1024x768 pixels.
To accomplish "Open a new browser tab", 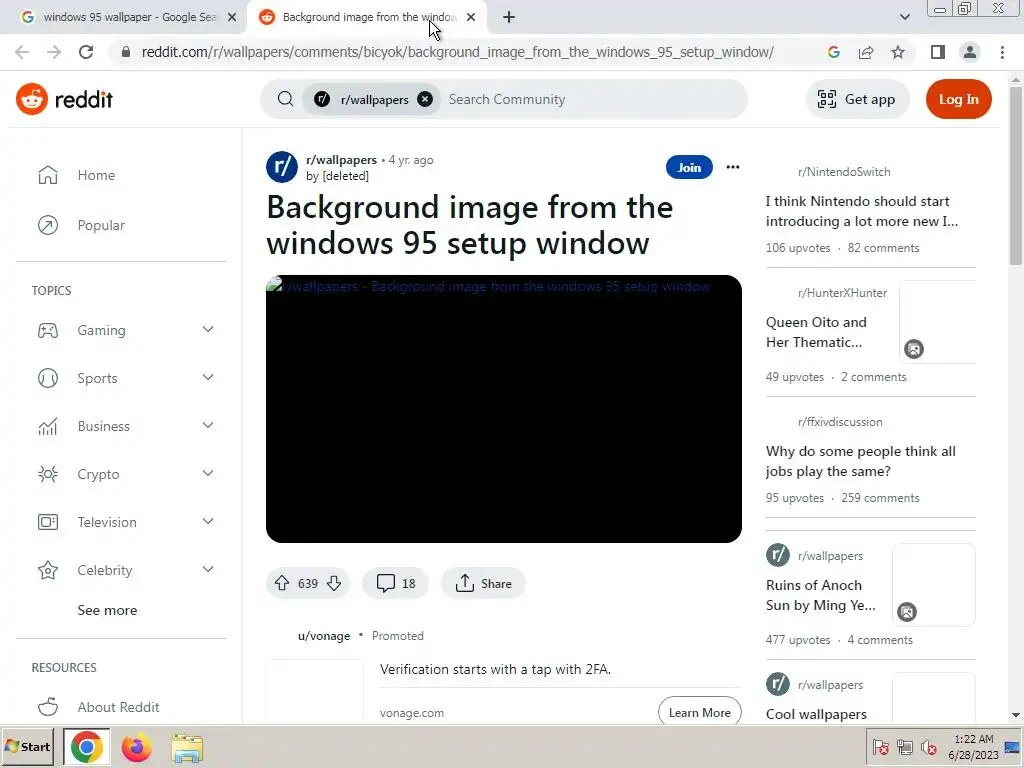I will (509, 18).
